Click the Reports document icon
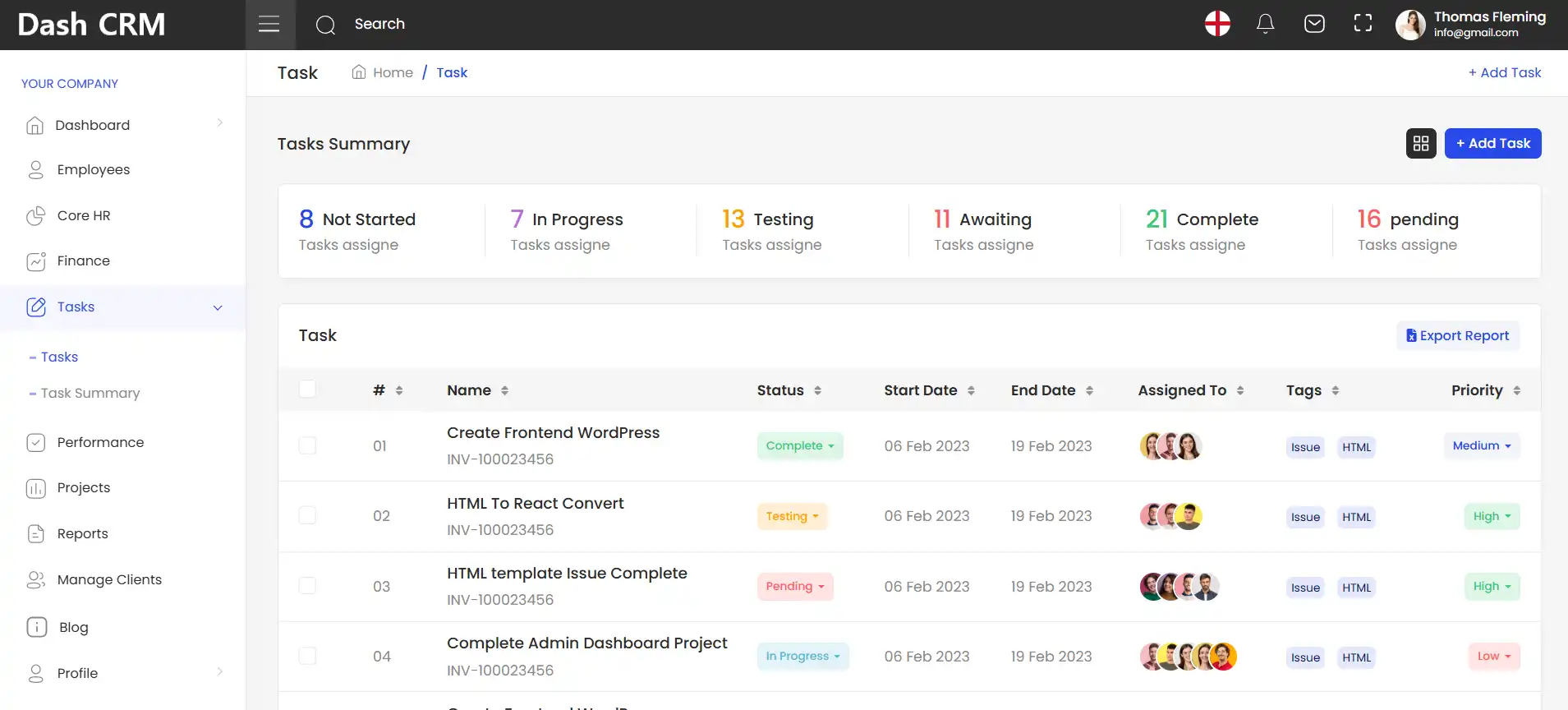1568x710 pixels. [x=36, y=534]
